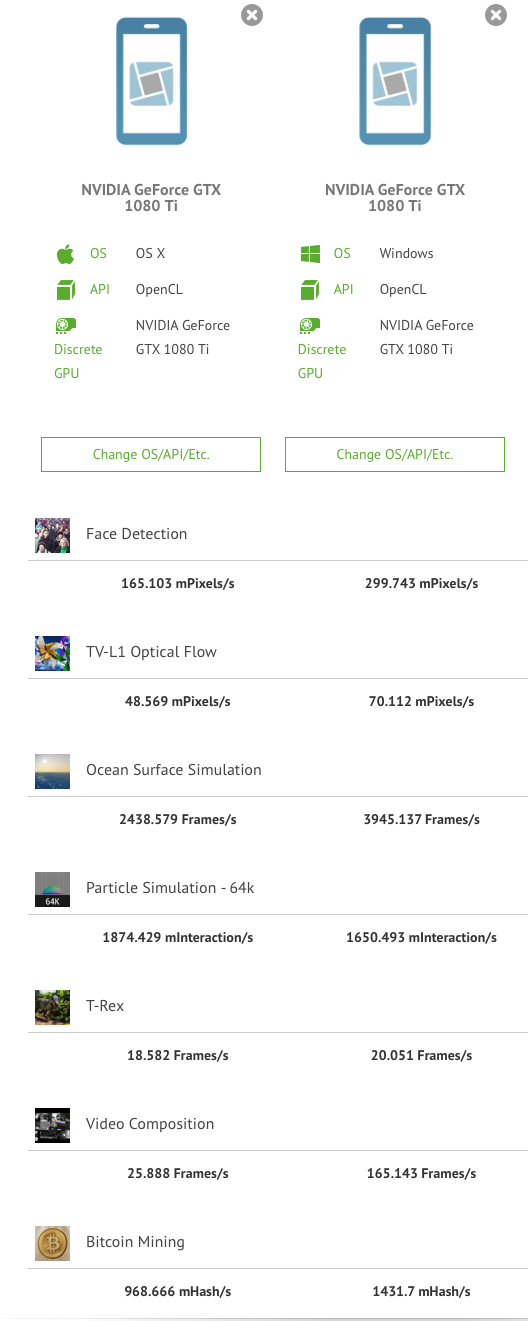Click the Discrete GPU icon in right column
Viewport: 528px width, 1321px height.
click(x=310, y=325)
